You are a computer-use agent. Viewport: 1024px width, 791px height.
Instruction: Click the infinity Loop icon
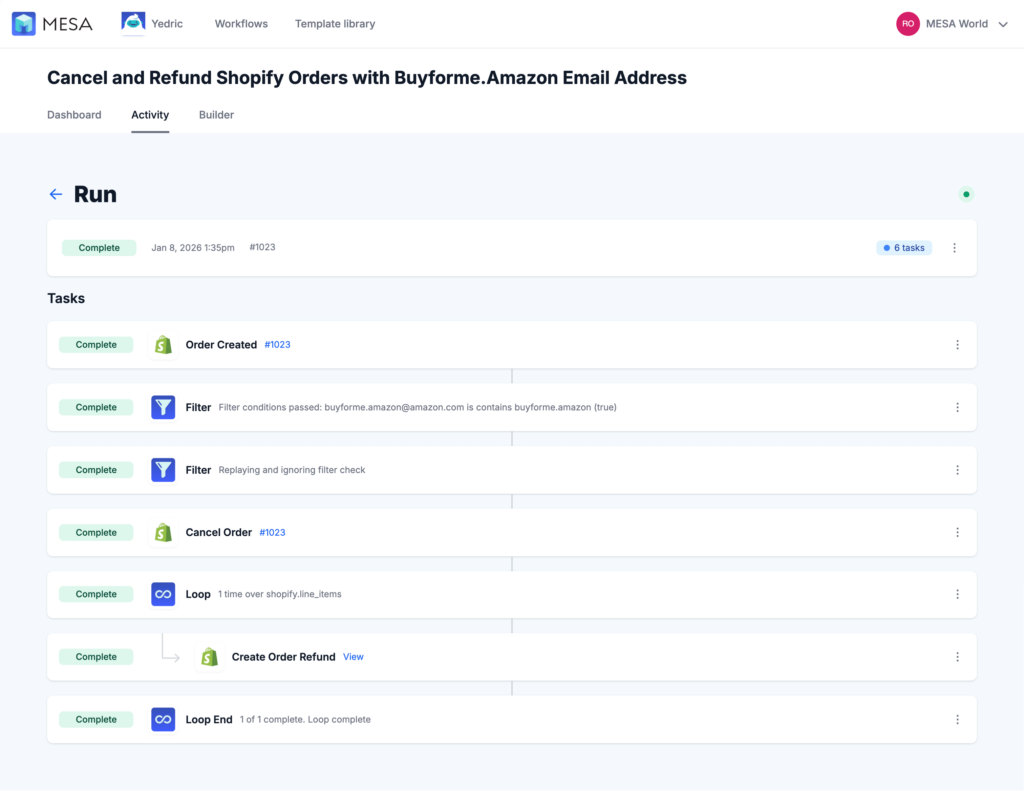[x=163, y=594]
